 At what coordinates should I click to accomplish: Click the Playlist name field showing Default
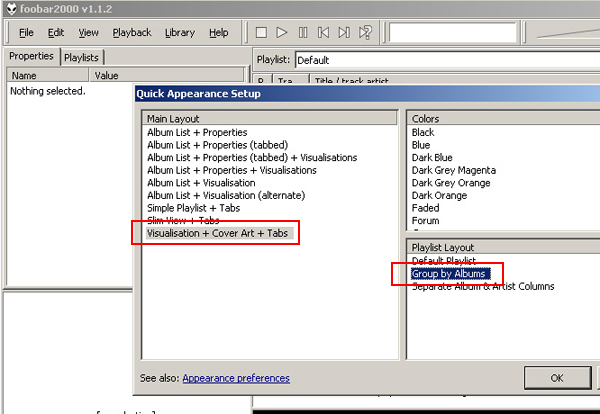448,60
